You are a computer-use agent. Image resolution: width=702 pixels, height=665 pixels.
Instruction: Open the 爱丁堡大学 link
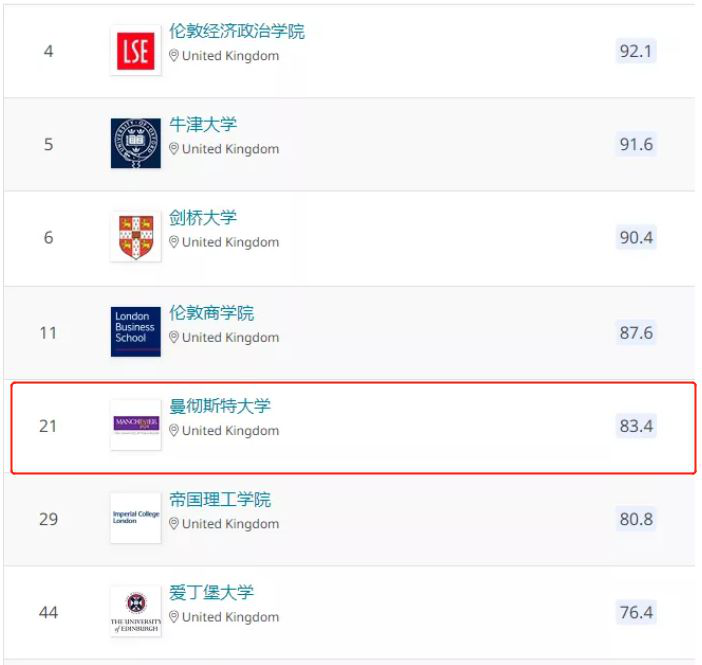pyautogui.click(x=211, y=592)
